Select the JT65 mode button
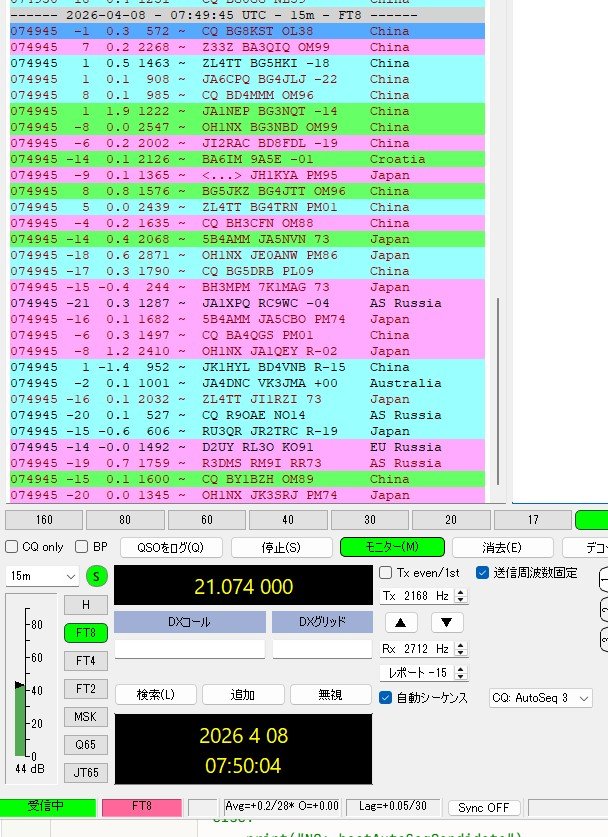Screen dimensions: 608x837 86,772
